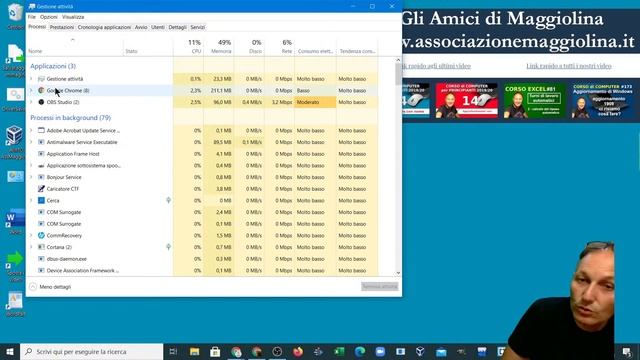The width and height of the screenshot is (640, 360).
Task: Open the Recycle Bin desktop icon
Action: click(15, 12)
